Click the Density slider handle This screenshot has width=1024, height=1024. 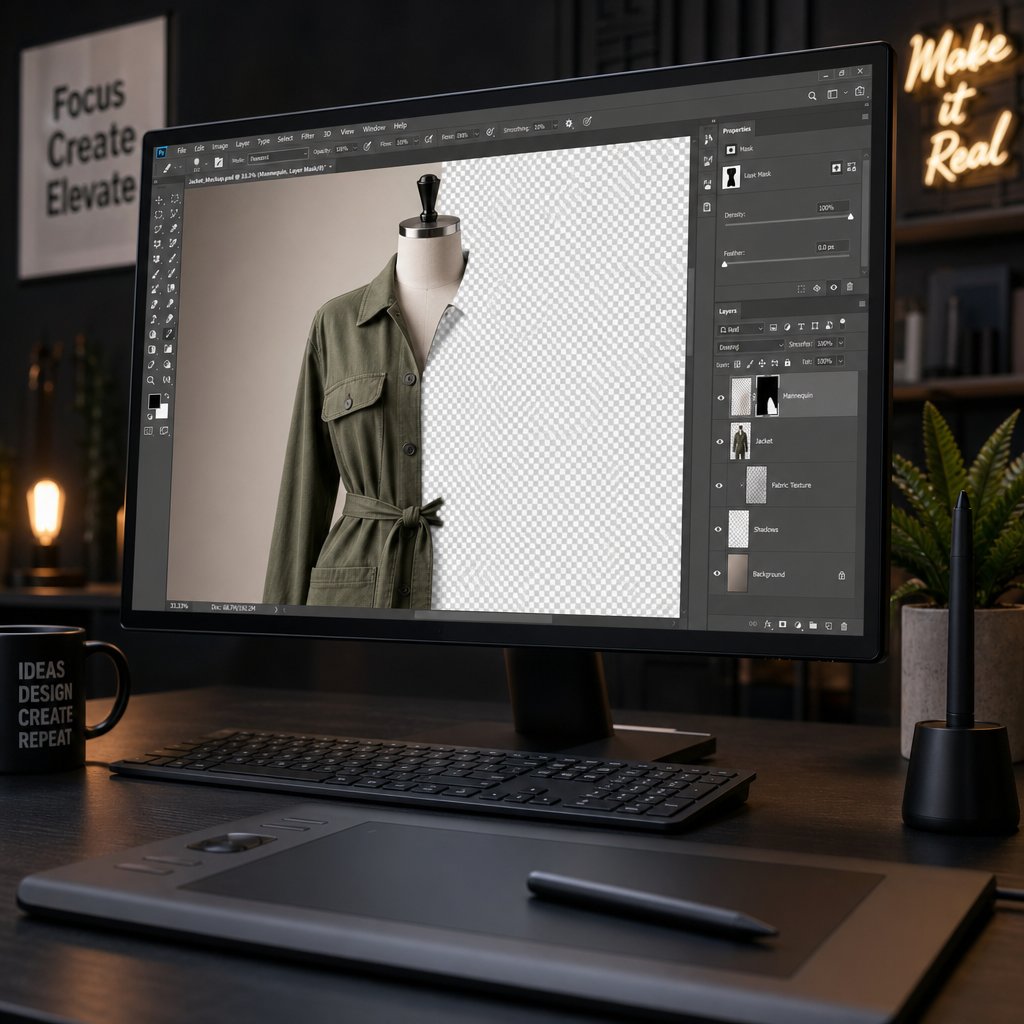click(x=850, y=217)
